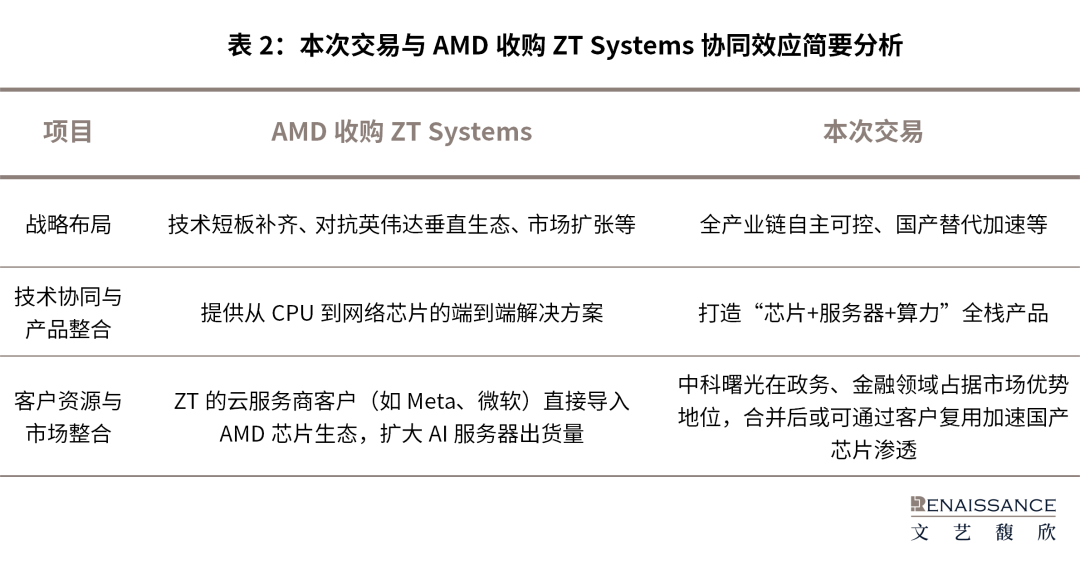Click the CPU 到网络芯片 solution cell
Image resolution: width=1080 pixels, height=570 pixels.
402,313
